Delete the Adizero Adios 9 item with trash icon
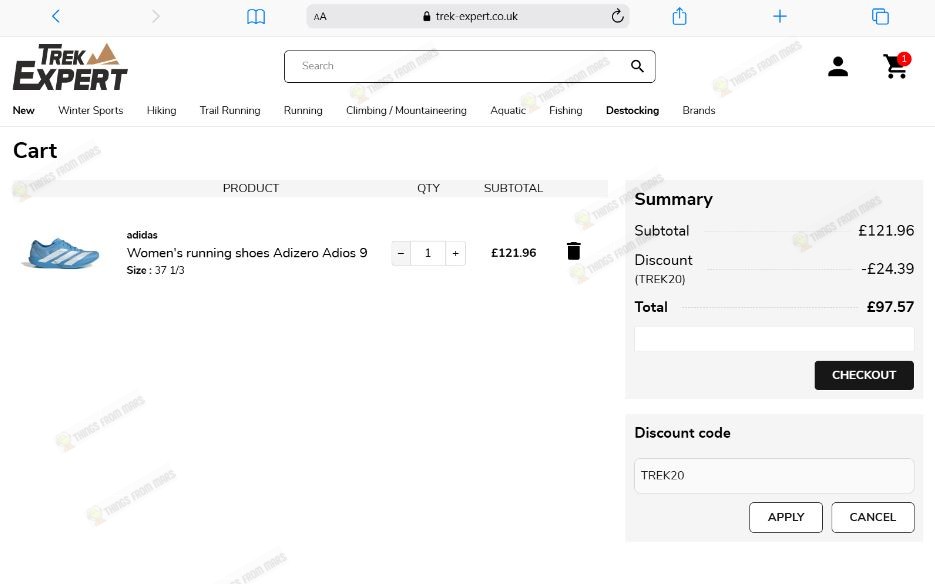935x584 pixels. pyautogui.click(x=574, y=251)
